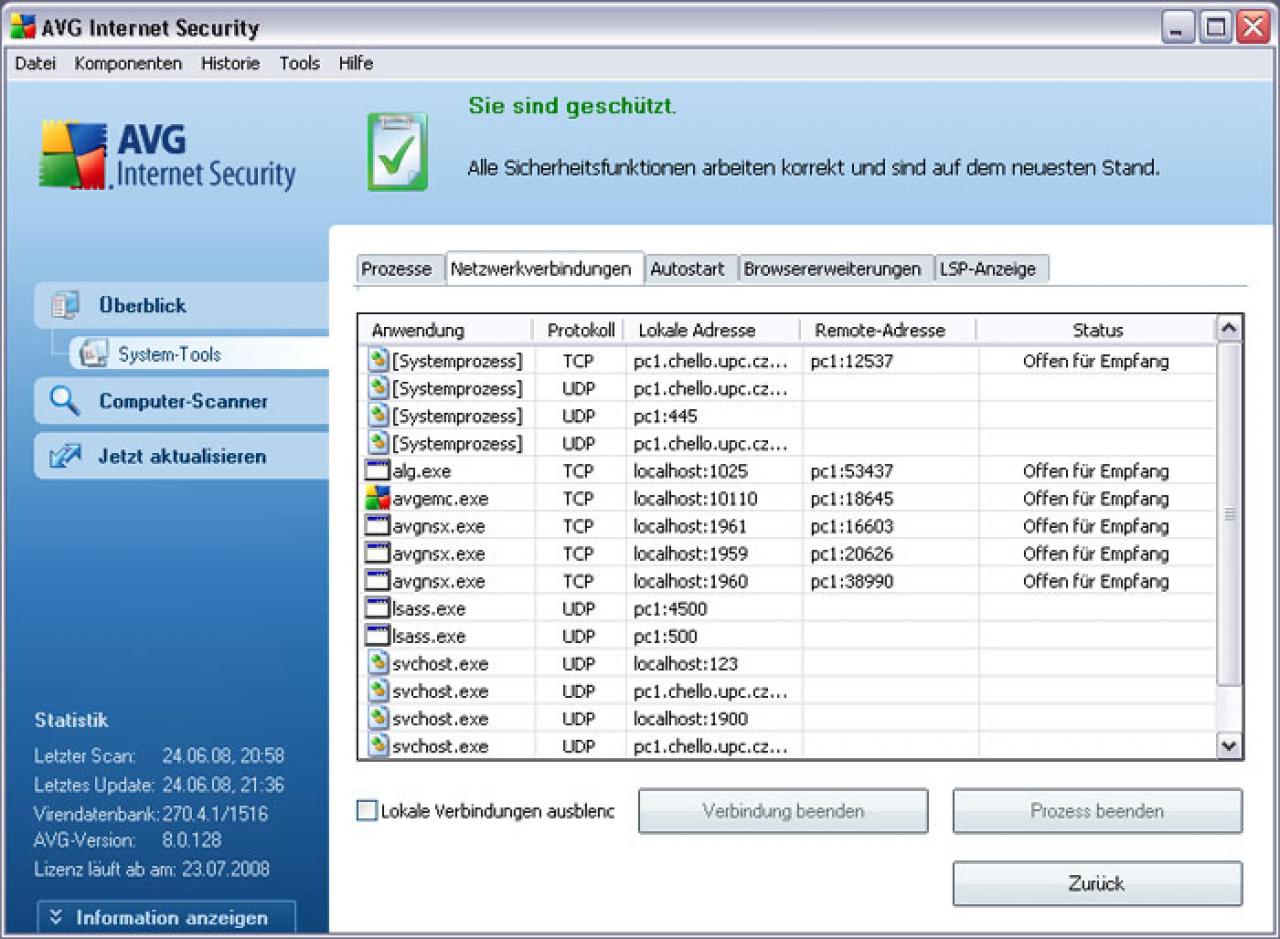Image resolution: width=1280 pixels, height=939 pixels.
Task: Select remote address pc1:38990 cell
Action: (888, 581)
